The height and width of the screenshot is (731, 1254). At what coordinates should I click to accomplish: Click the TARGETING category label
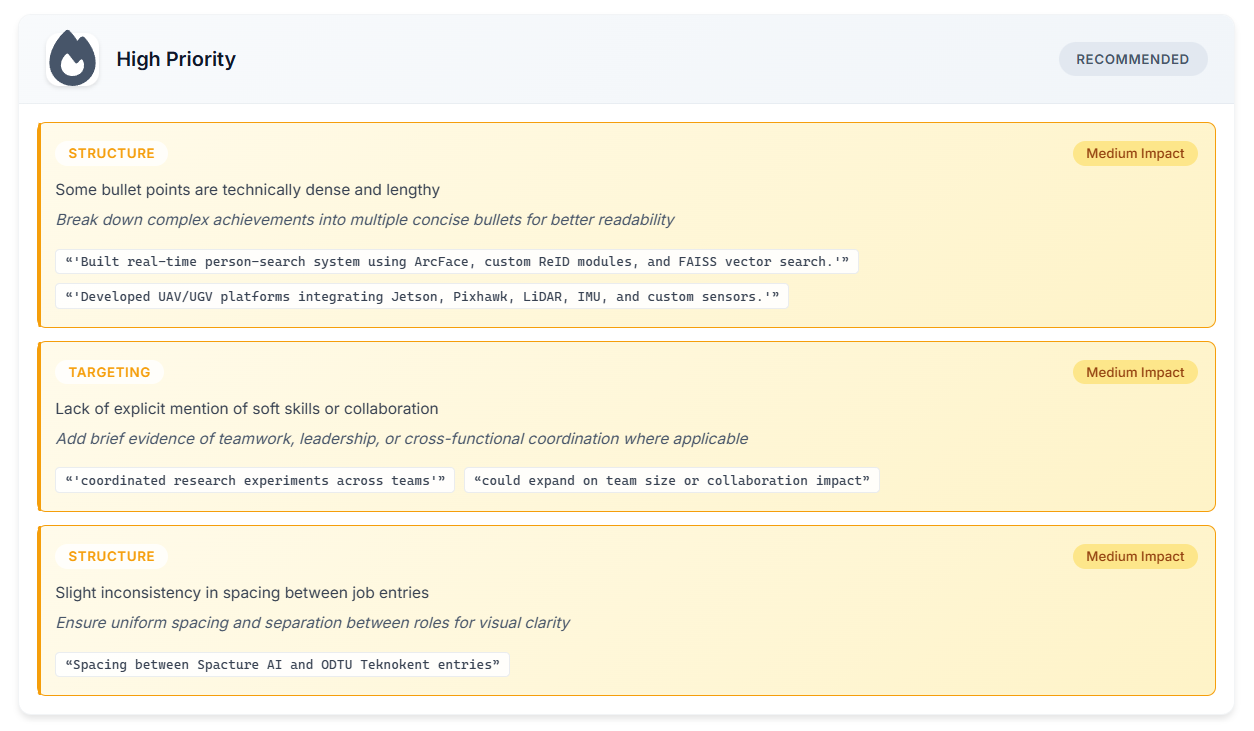(x=109, y=371)
